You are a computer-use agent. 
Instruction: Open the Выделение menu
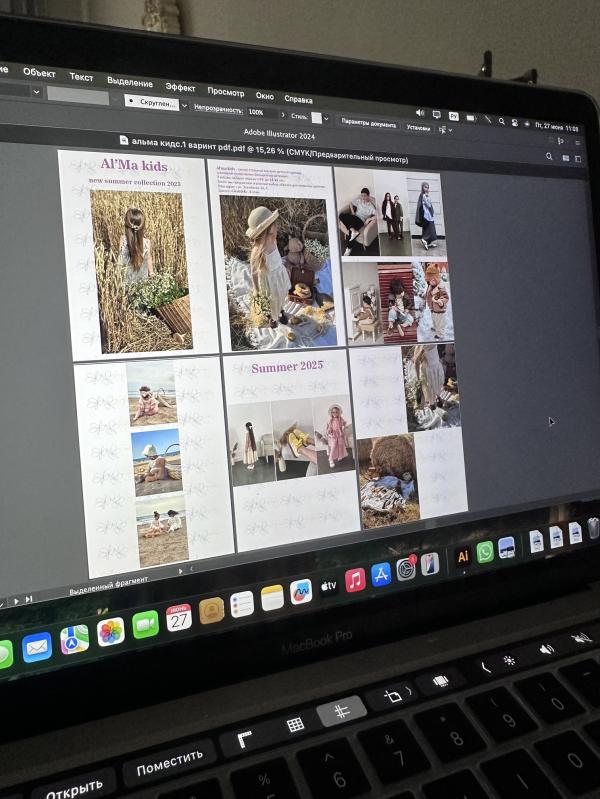129,82
